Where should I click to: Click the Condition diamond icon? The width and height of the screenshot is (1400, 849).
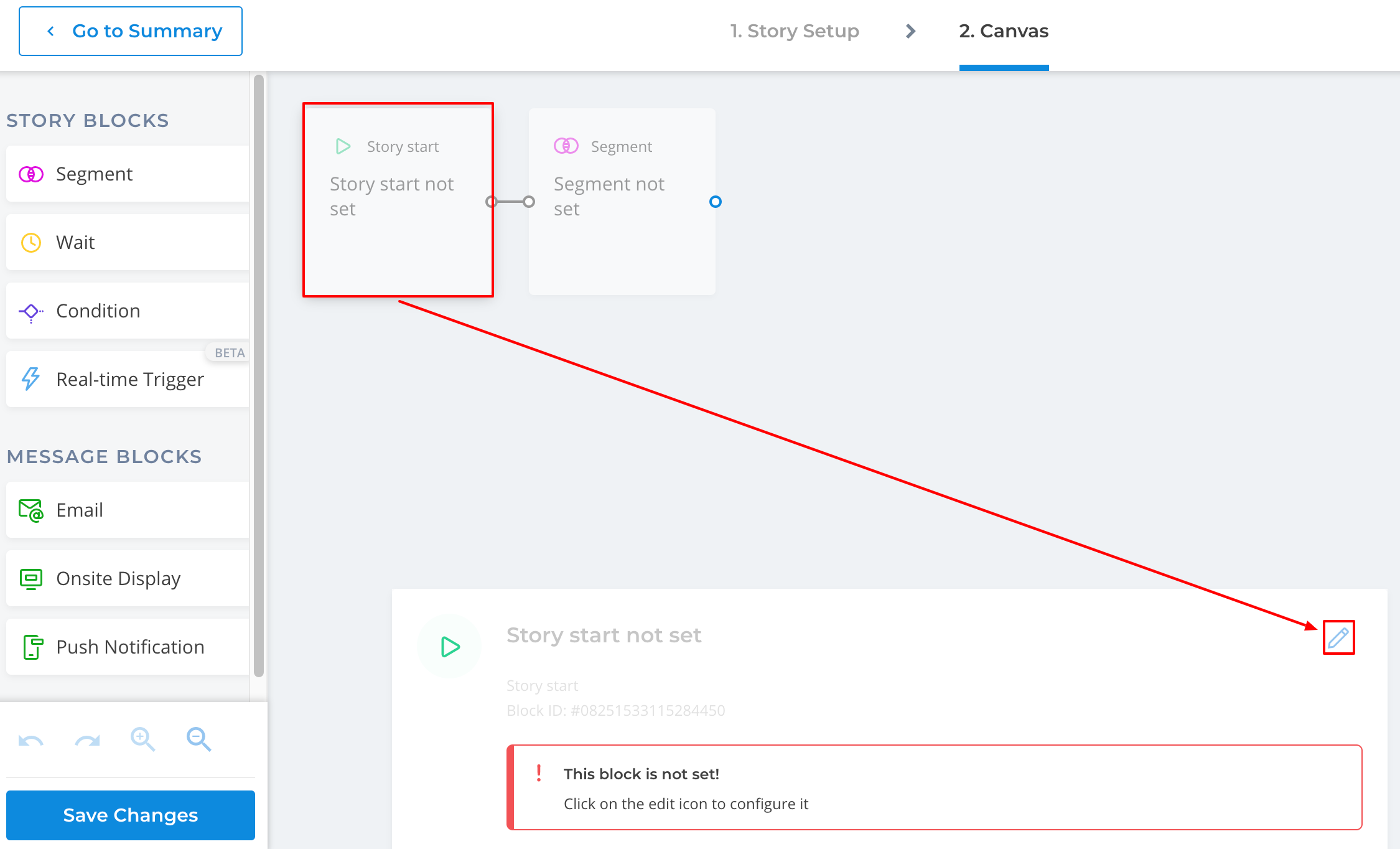(31, 312)
